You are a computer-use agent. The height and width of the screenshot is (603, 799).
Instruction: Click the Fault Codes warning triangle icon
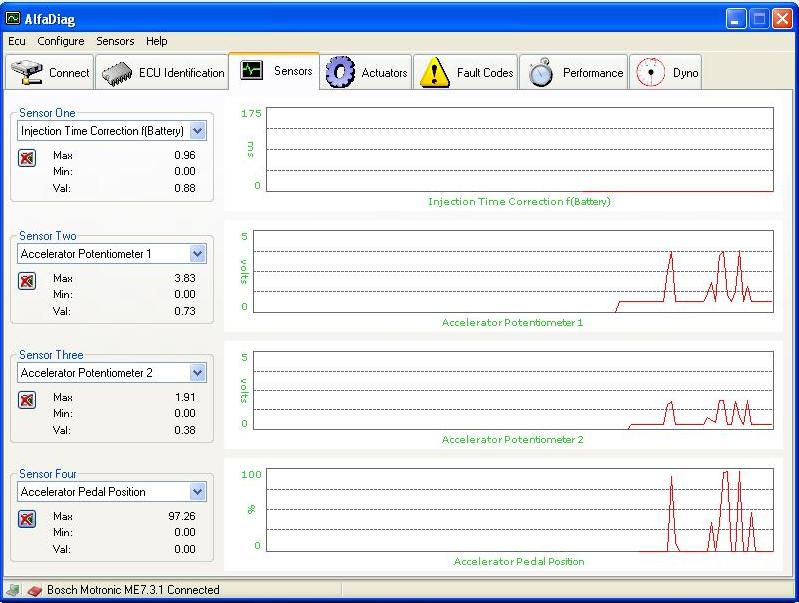(x=434, y=72)
